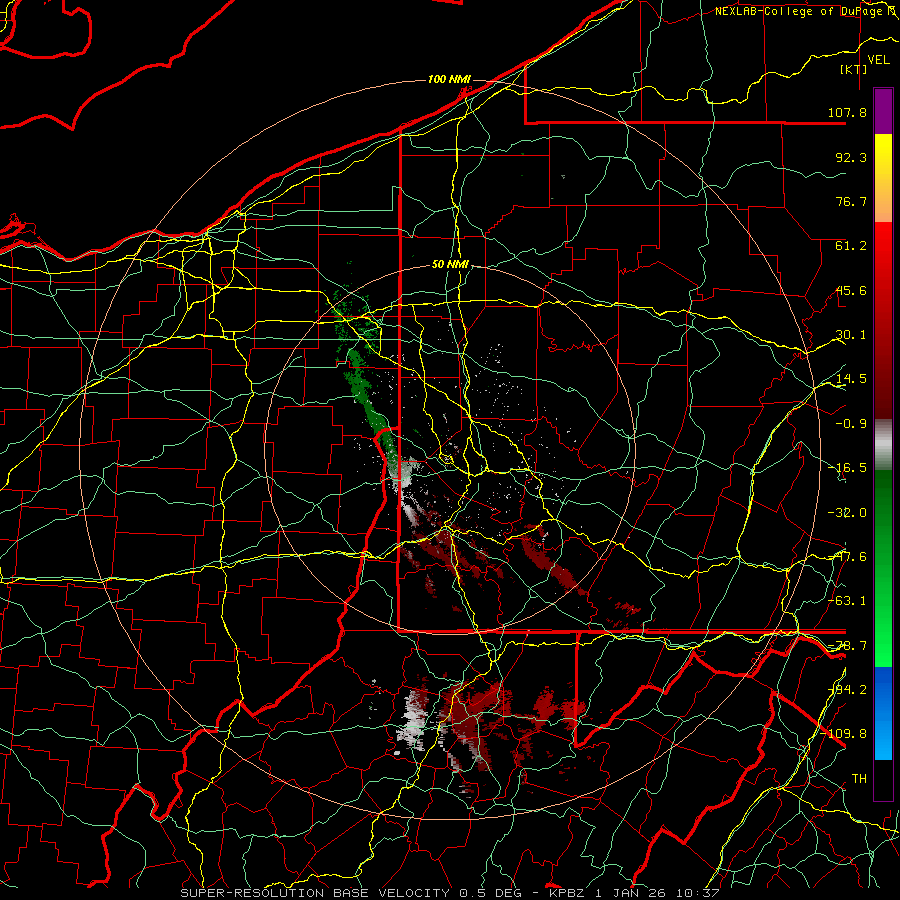Viewport: 900px width, 900px height.
Task: Click the 107.8 scale value
Action: point(847,112)
